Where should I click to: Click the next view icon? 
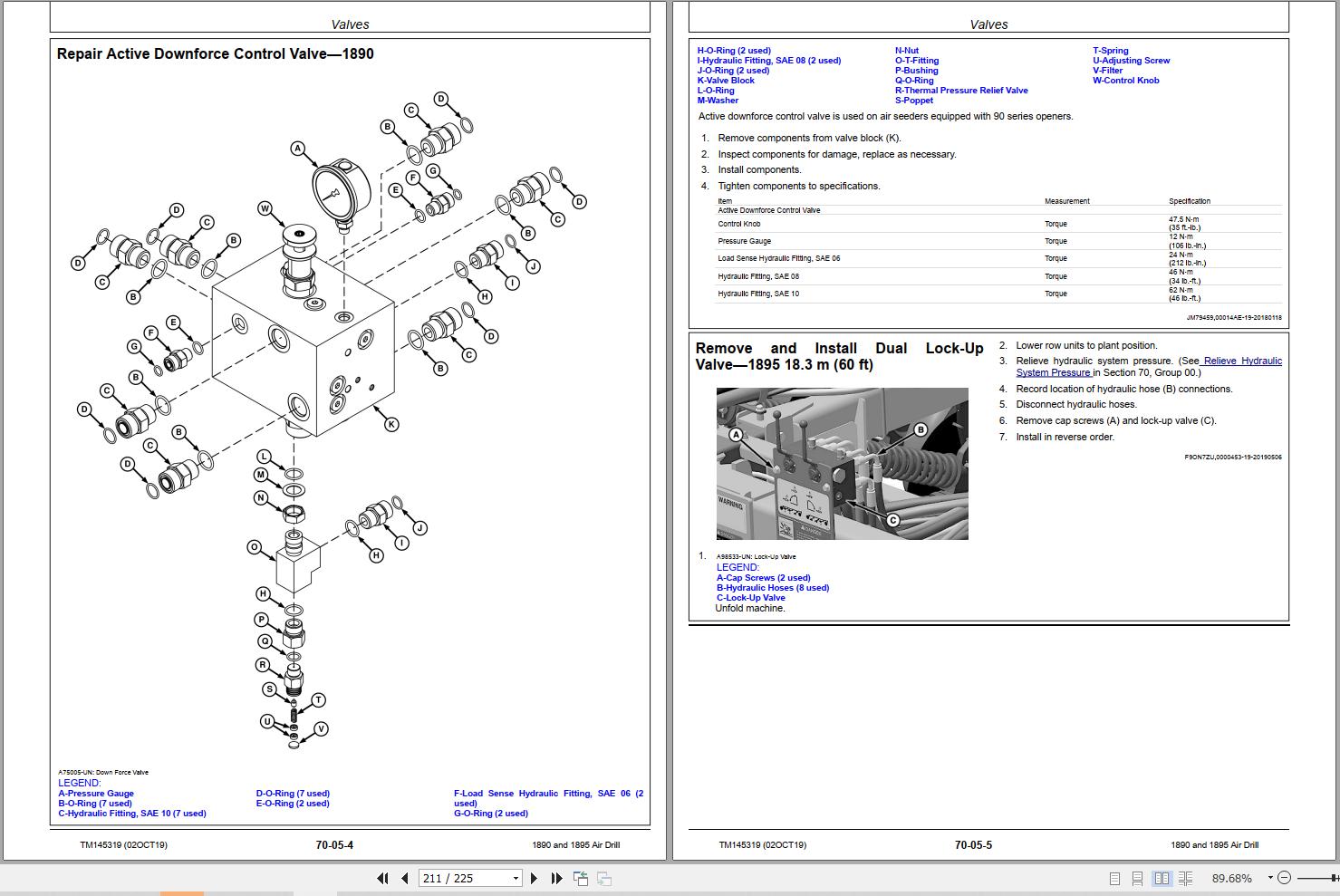(x=602, y=878)
